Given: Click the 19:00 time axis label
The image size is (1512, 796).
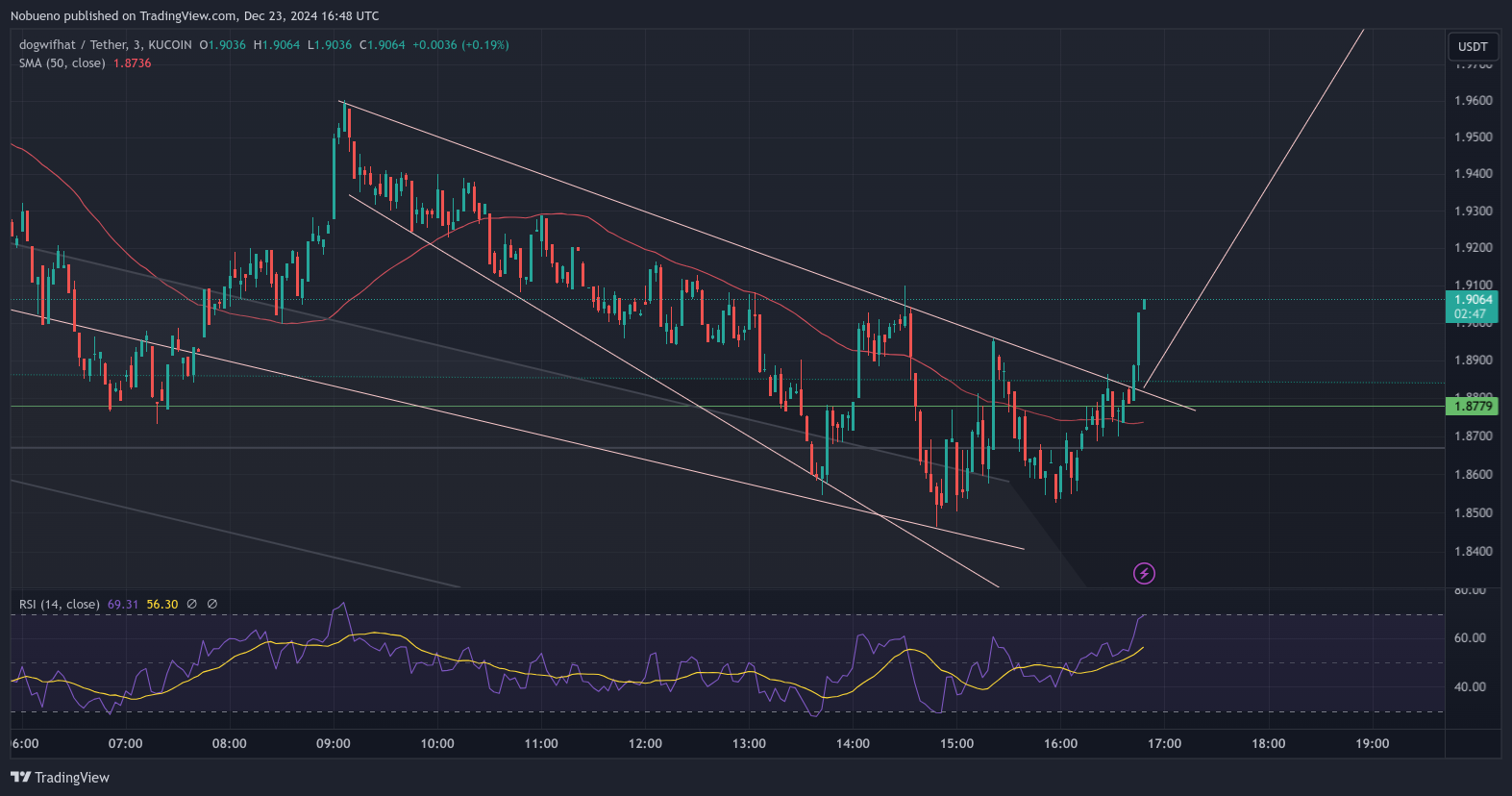Looking at the screenshot, I should click(1372, 744).
